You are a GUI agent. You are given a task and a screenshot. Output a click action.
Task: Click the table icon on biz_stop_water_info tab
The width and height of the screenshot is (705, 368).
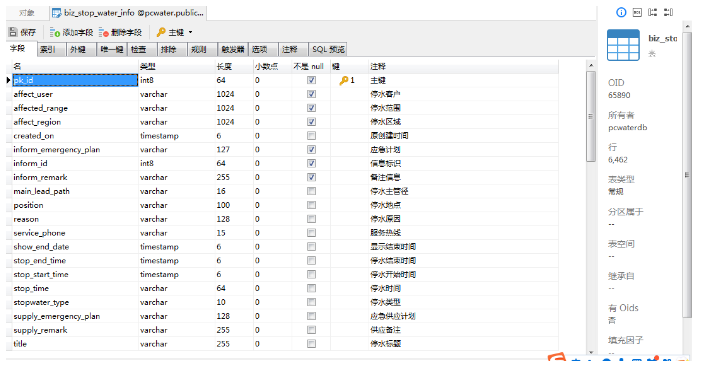click(x=57, y=13)
